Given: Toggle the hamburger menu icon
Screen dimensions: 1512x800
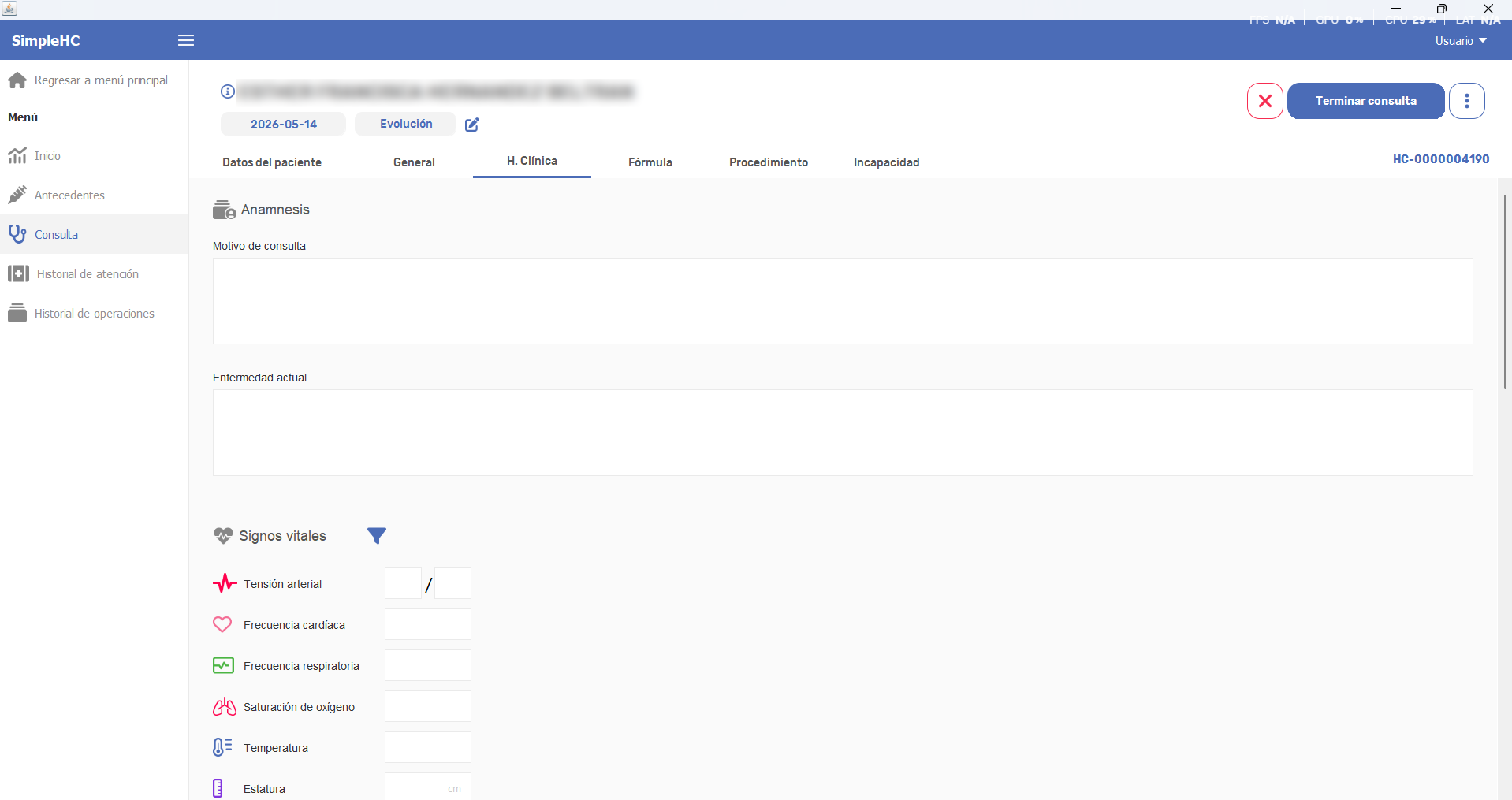Looking at the screenshot, I should [186, 40].
